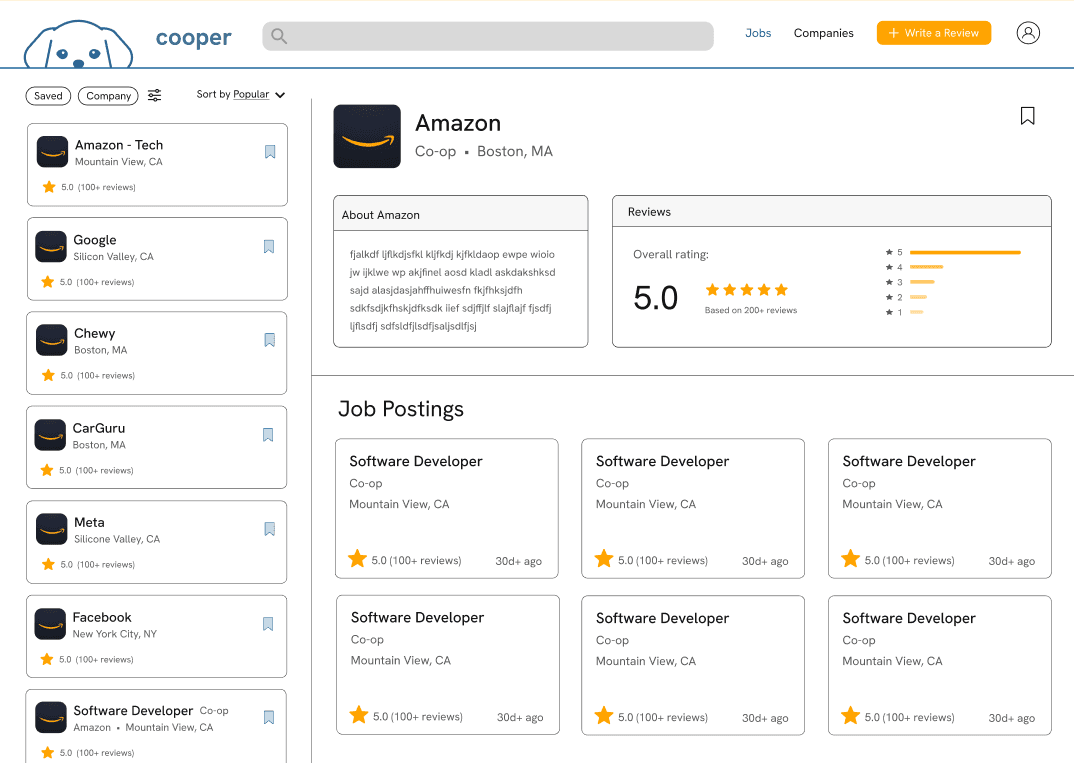The image size is (1074, 763).
Task: Click the Sort by chevron arrow
Action: pos(280,95)
